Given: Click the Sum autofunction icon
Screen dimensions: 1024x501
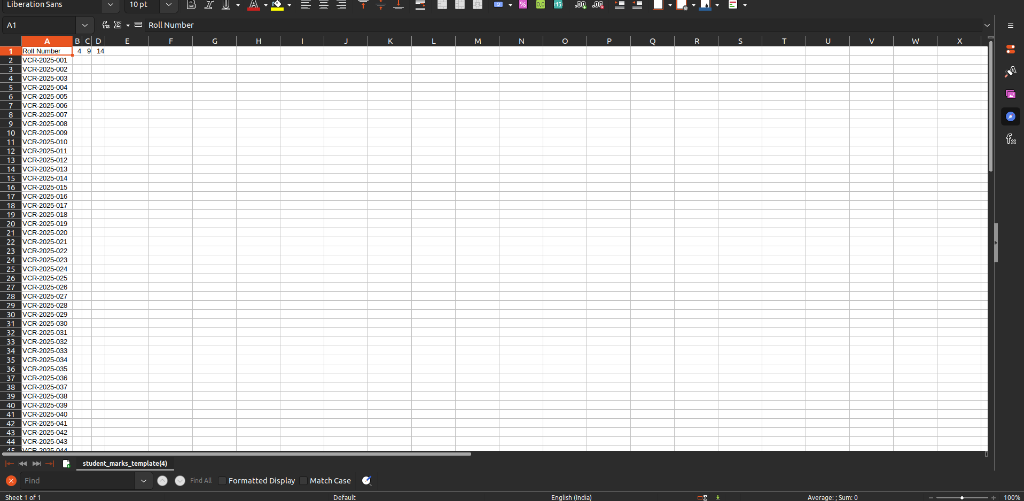Looking at the screenshot, I should click(x=118, y=25).
